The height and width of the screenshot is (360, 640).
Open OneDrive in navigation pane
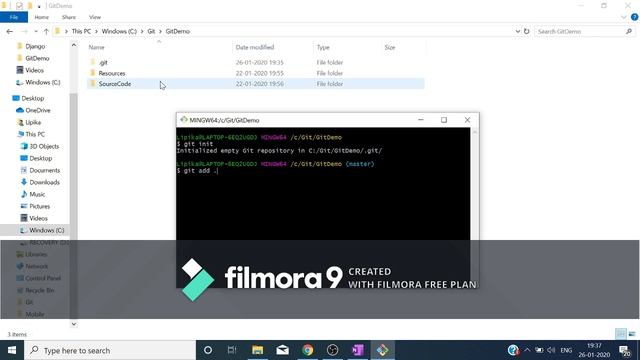(x=38, y=110)
